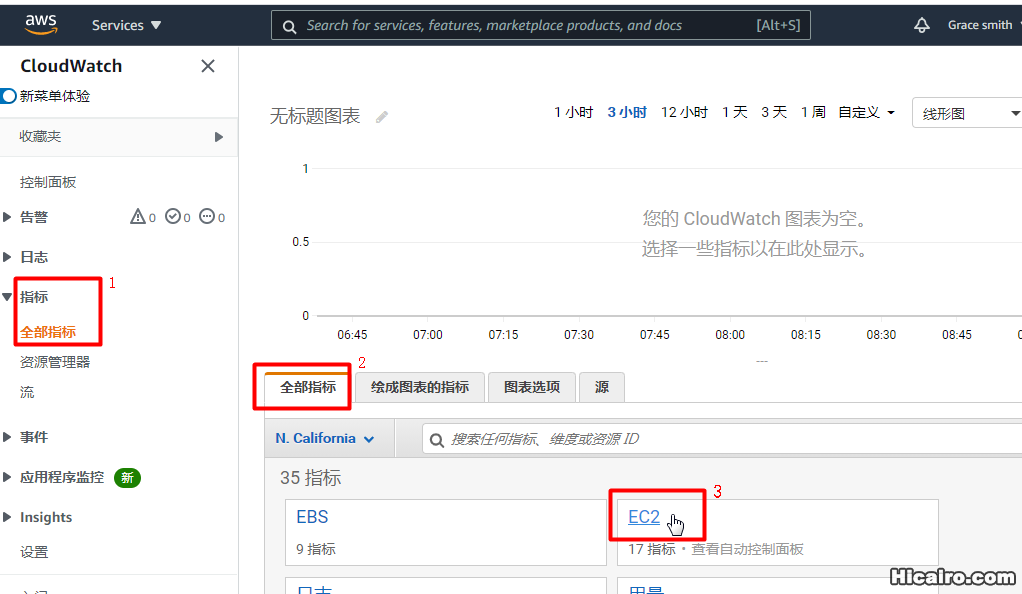Open the notifications bell icon
Viewport: 1022px width, 594px height.
click(921, 24)
